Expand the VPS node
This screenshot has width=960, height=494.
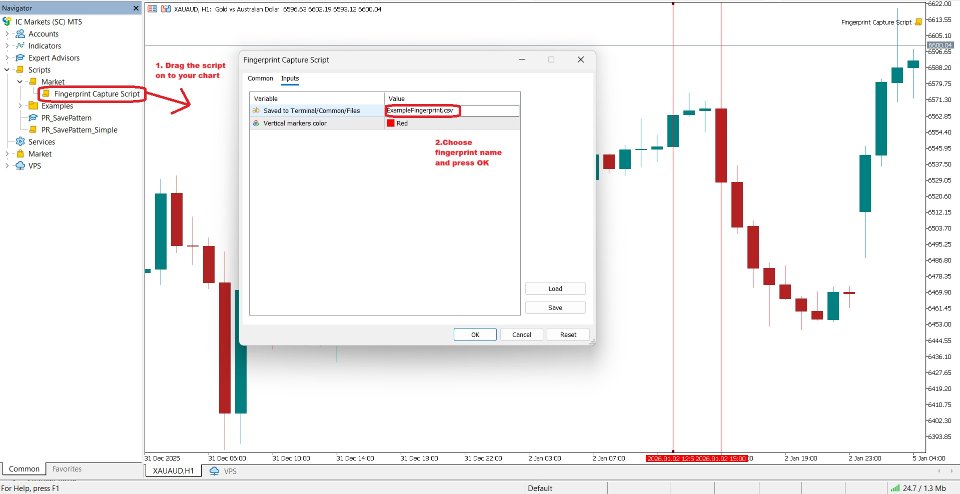[x=7, y=166]
